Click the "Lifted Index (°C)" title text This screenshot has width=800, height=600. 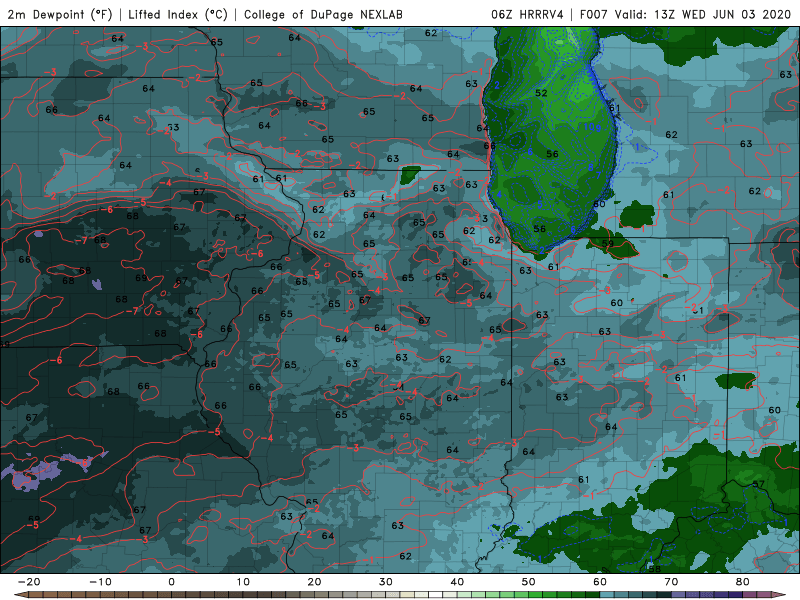tap(178, 14)
